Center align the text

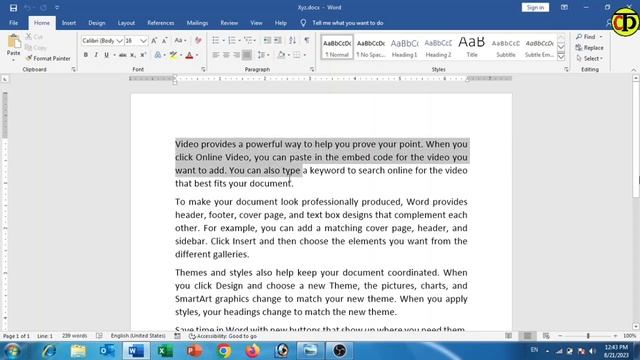[x=226, y=55]
